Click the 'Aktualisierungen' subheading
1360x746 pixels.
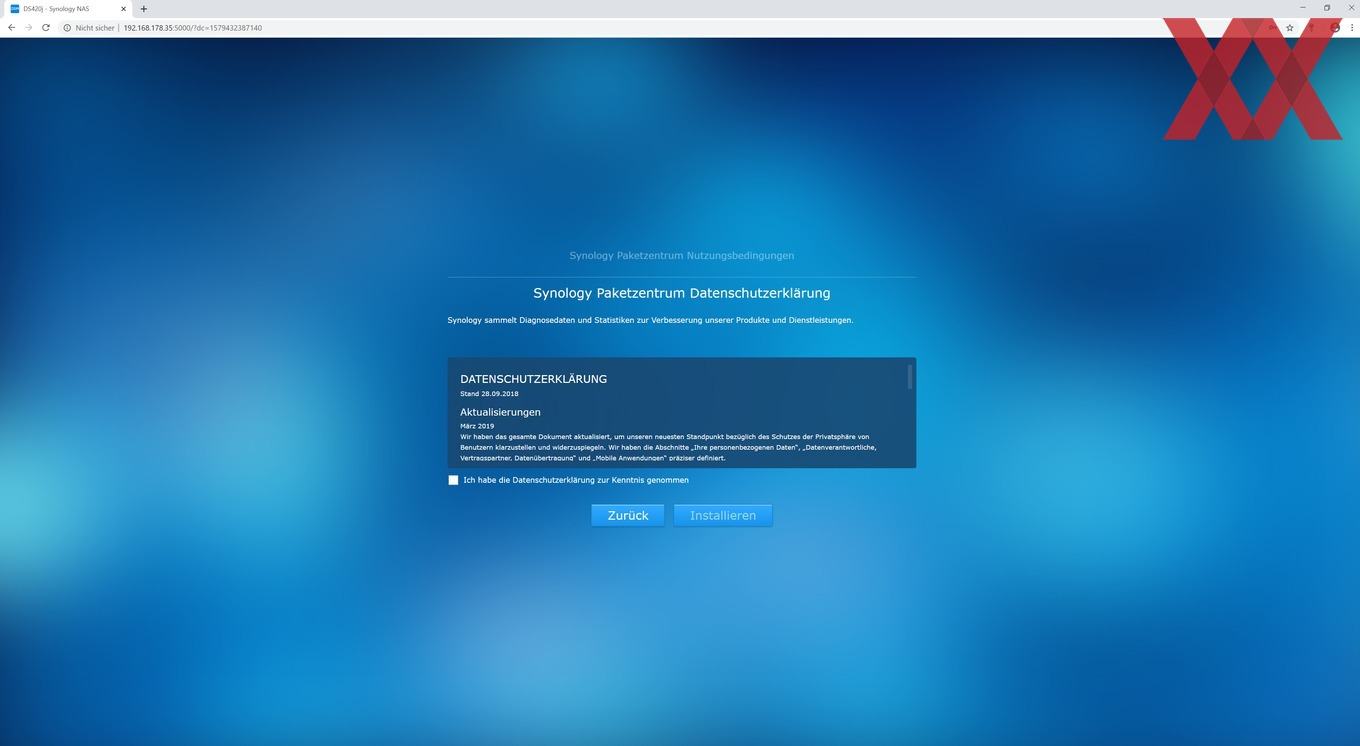[500, 412]
